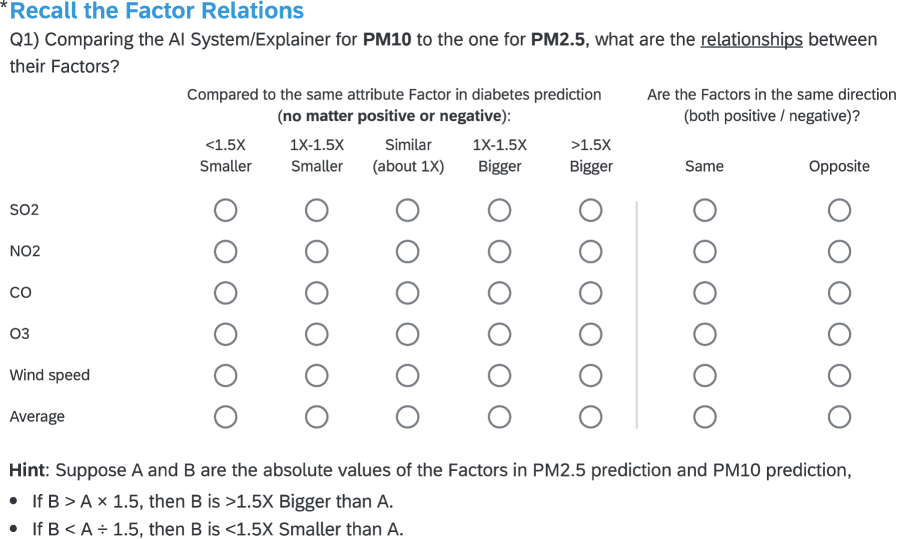The height and width of the screenshot is (539, 897).
Task: Select '1X-1.5X Bigger' for CO
Action: [499, 292]
